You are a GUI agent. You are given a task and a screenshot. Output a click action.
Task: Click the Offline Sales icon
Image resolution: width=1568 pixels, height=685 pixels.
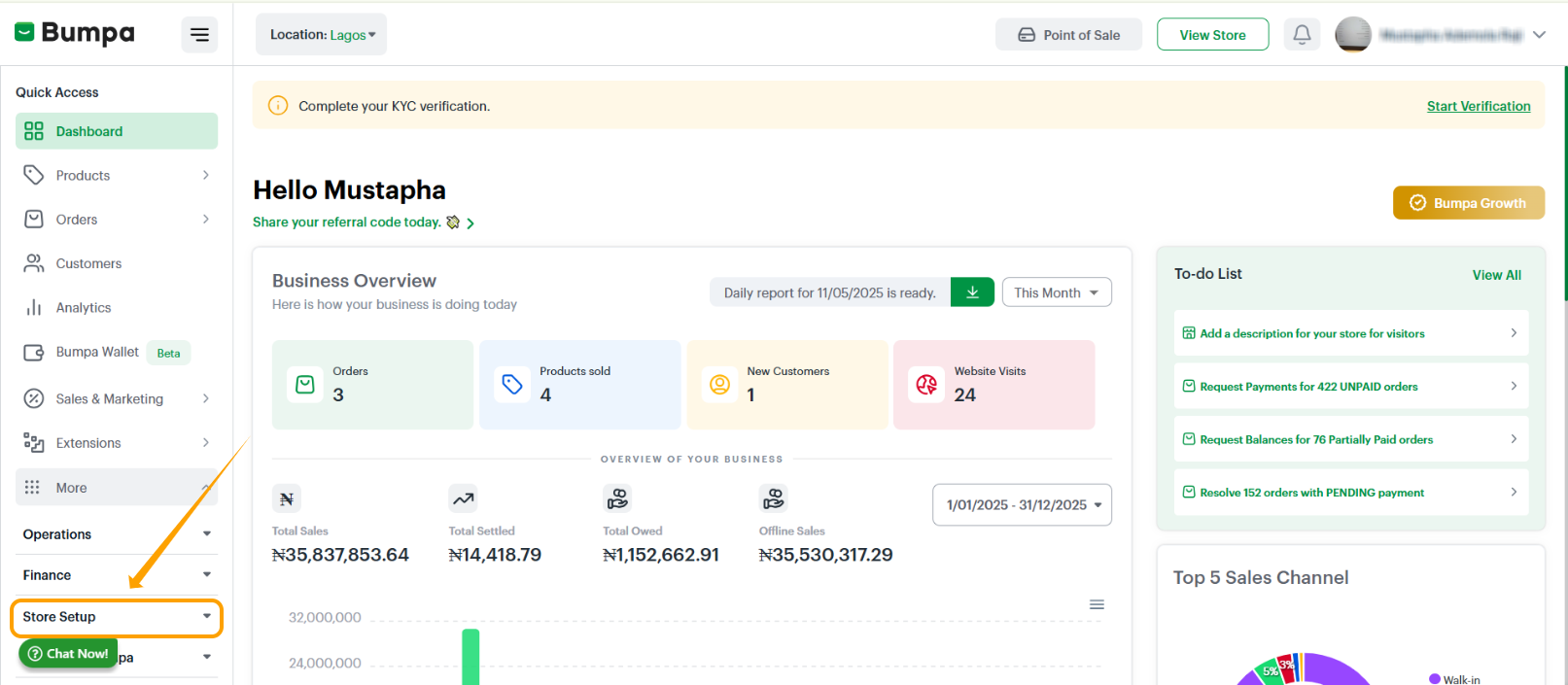(x=774, y=498)
